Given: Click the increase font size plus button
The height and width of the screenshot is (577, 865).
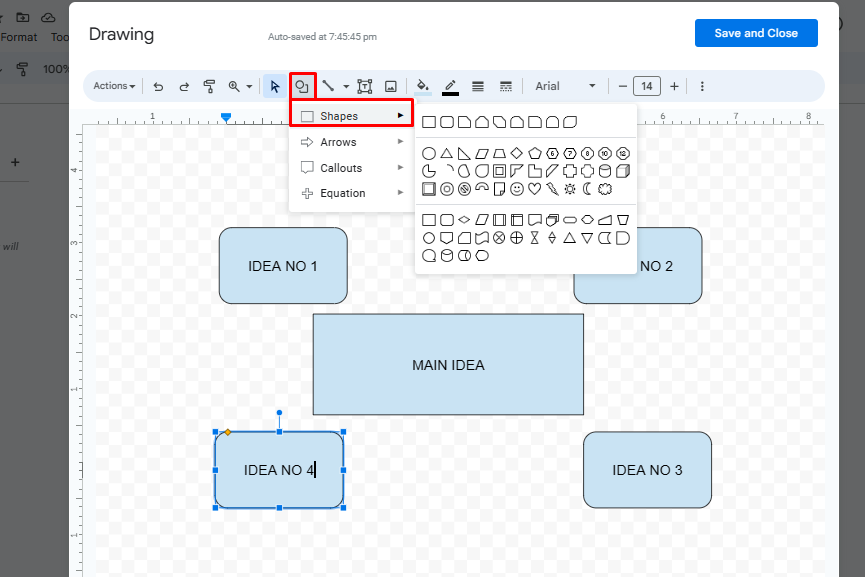Looking at the screenshot, I should [674, 87].
